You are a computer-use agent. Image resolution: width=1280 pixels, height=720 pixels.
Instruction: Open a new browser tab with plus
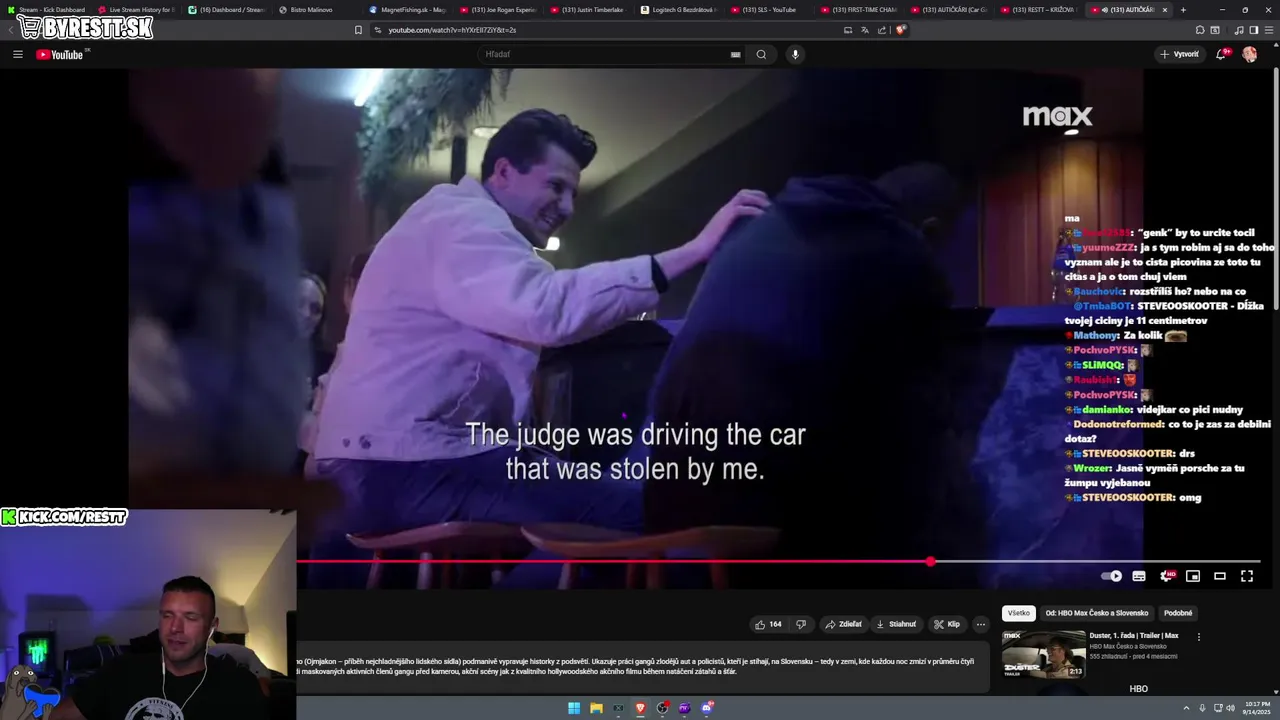1183,10
